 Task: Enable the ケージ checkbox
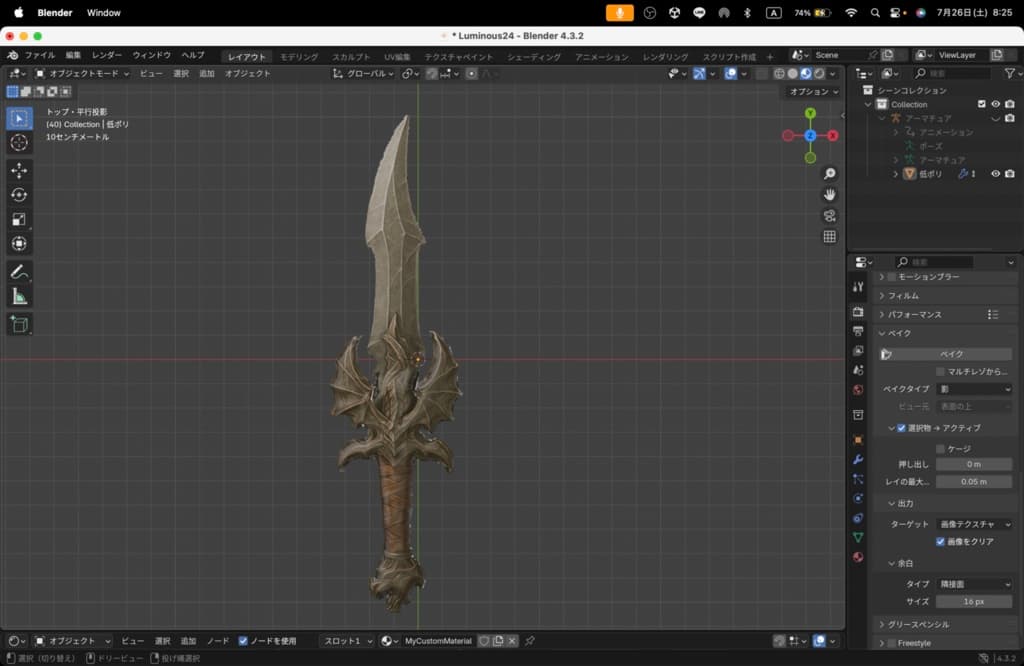(940, 449)
